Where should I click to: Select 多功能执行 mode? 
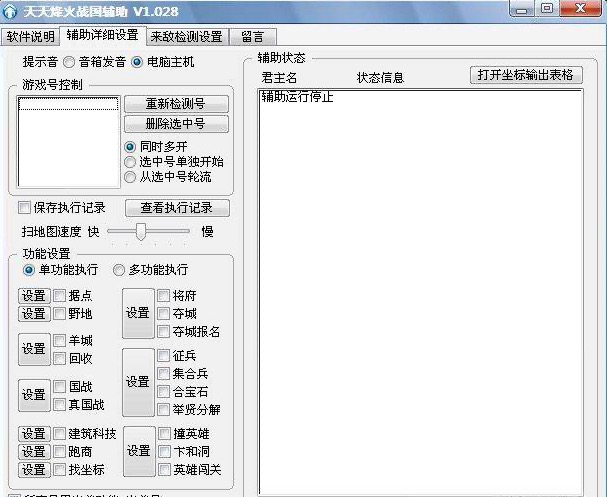(118, 270)
